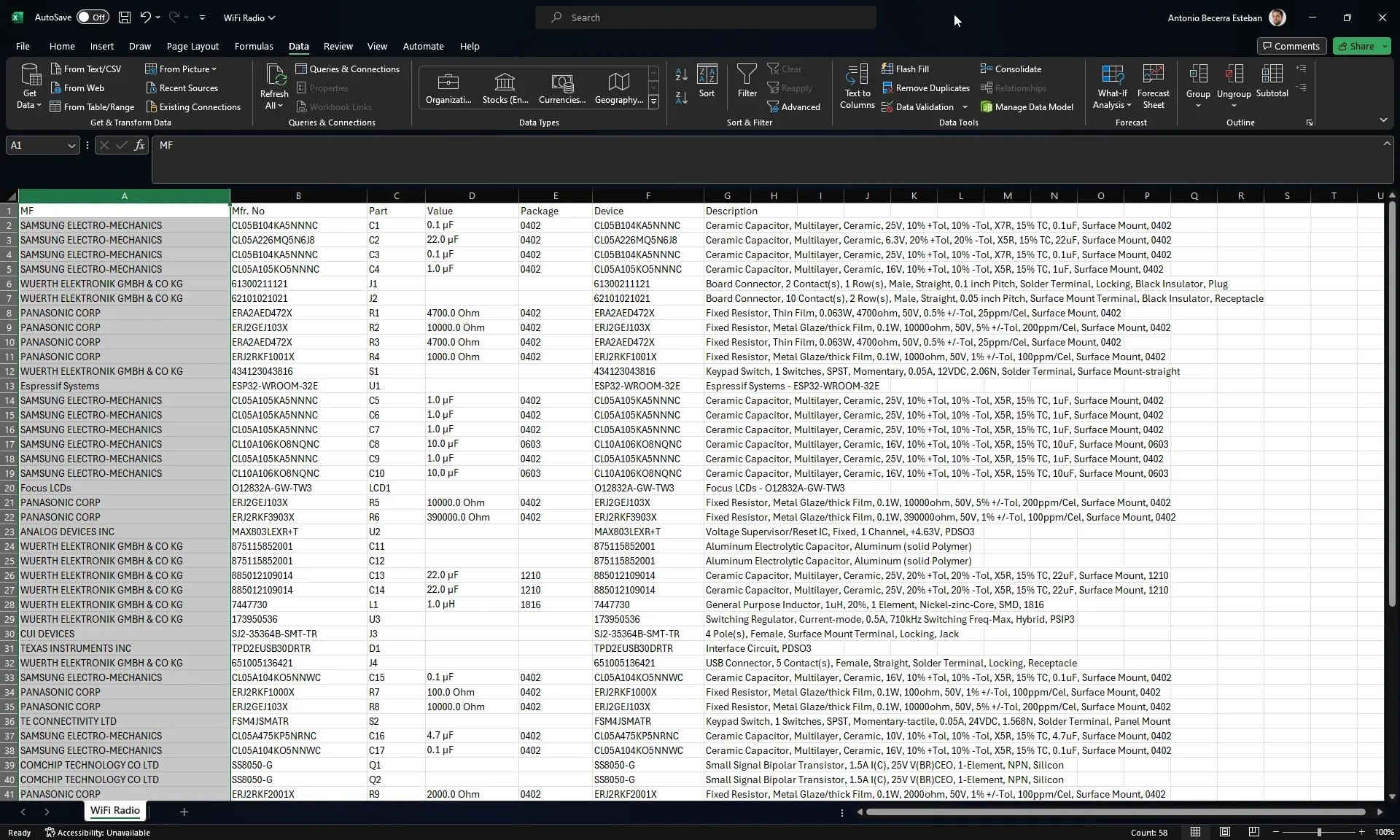Viewport: 1400px width, 840px height.
Task: Open the Group dropdown
Action: tap(1198, 106)
